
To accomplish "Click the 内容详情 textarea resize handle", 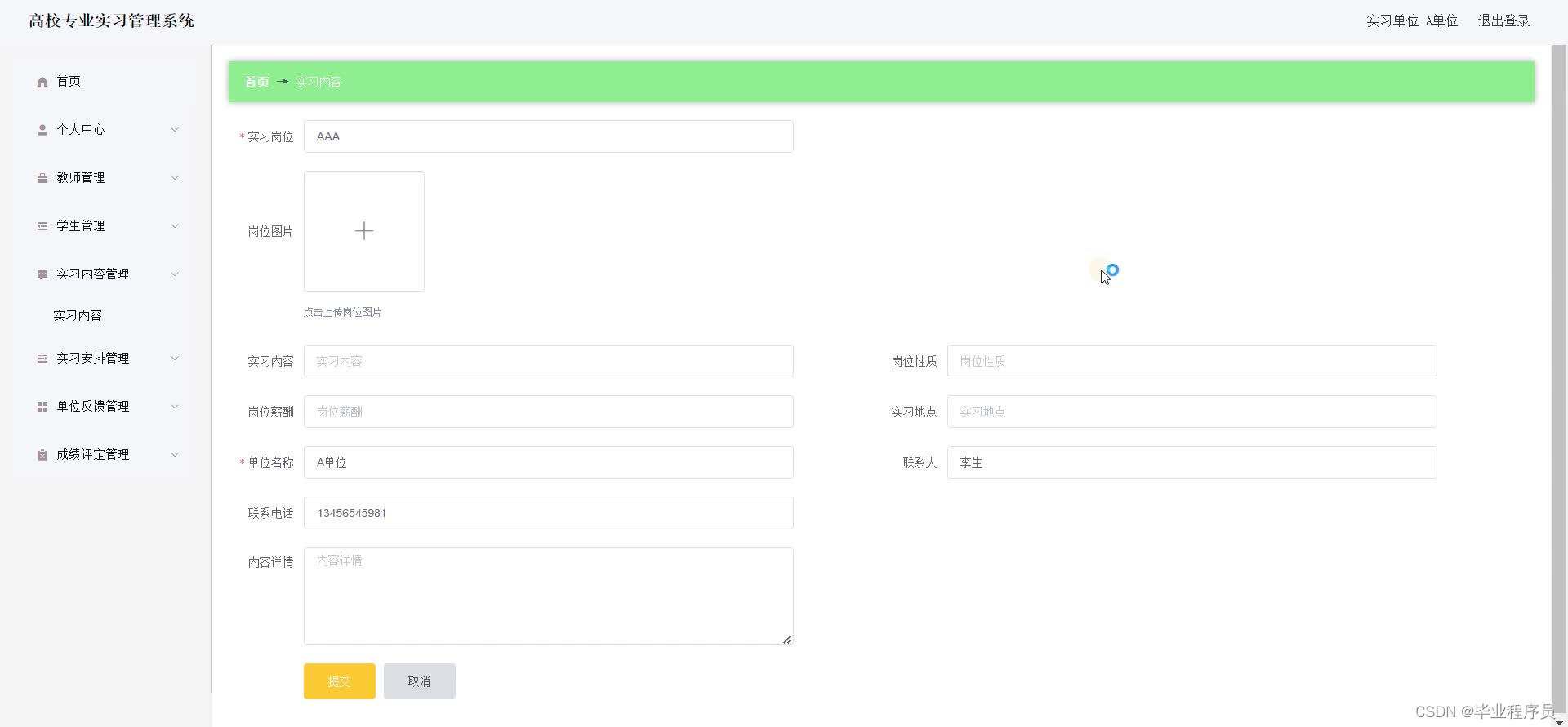I will point(787,639).
